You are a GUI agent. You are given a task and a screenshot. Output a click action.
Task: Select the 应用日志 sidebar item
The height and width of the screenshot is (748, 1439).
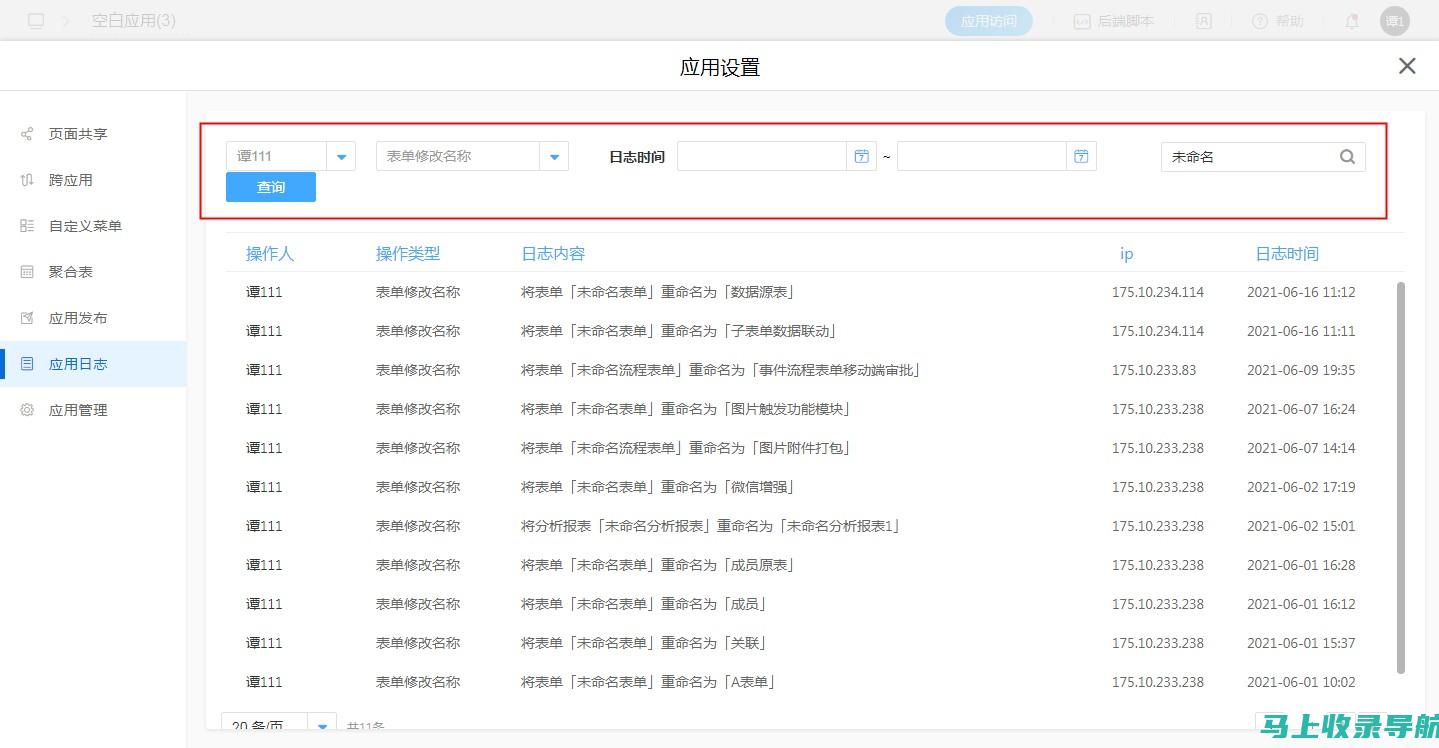click(93, 364)
